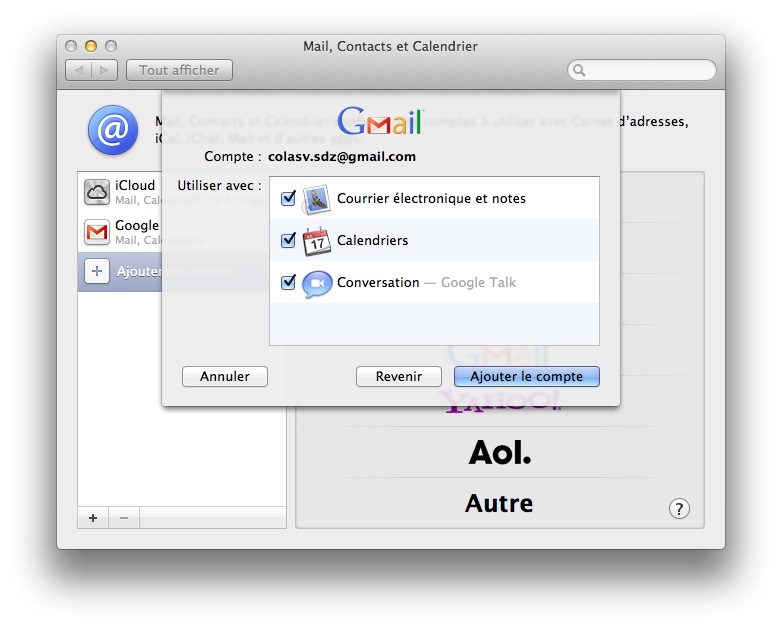Remove the account with the minus button
The width and height of the screenshot is (782, 628).
pyautogui.click(x=124, y=518)
